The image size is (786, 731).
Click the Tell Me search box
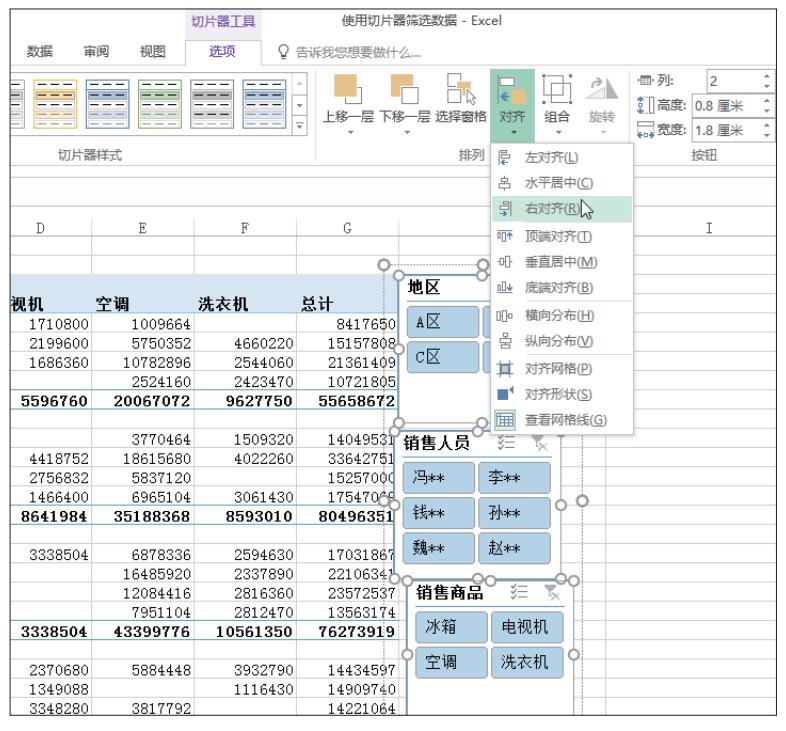[x=349, y=52]
